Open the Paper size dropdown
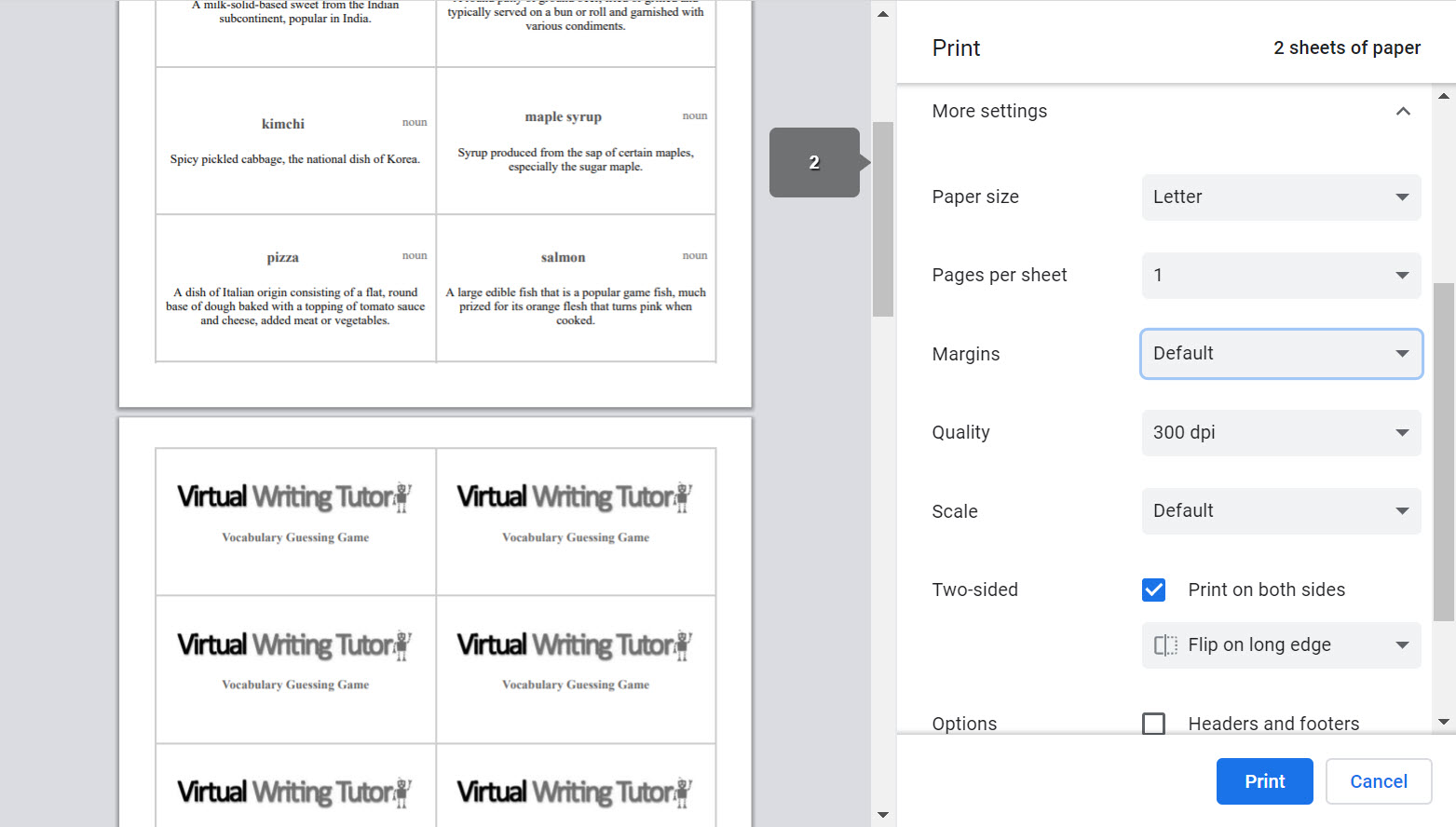The image size is (1456, 827). [1281, 197]
